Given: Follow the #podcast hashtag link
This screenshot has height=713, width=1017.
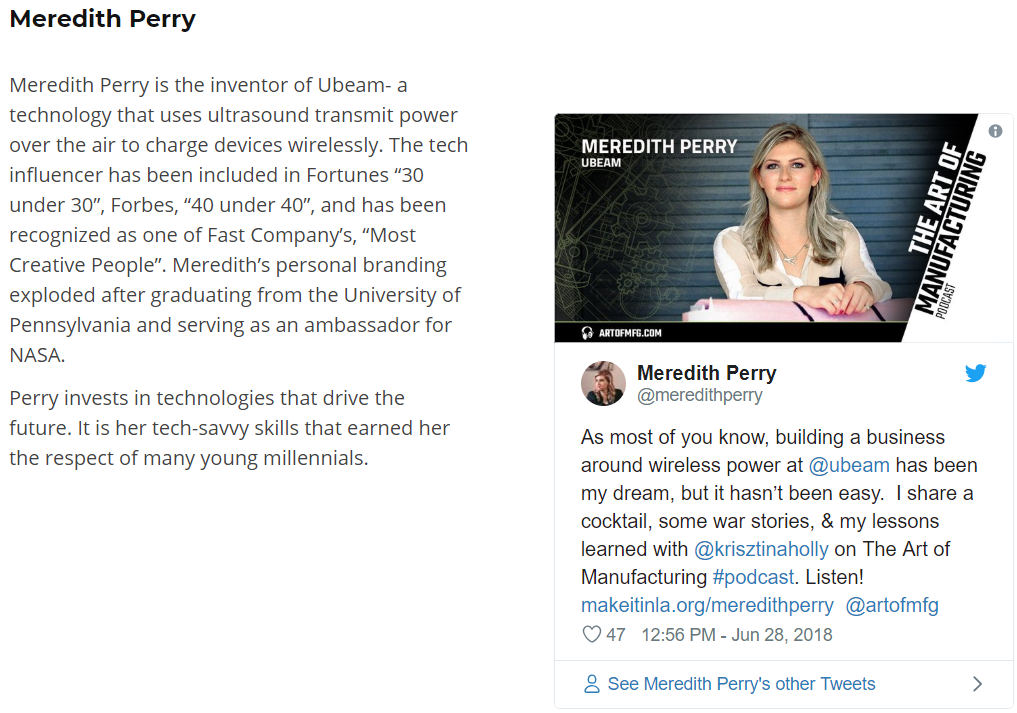Looking at the screenshot, I should pos(753,577).
